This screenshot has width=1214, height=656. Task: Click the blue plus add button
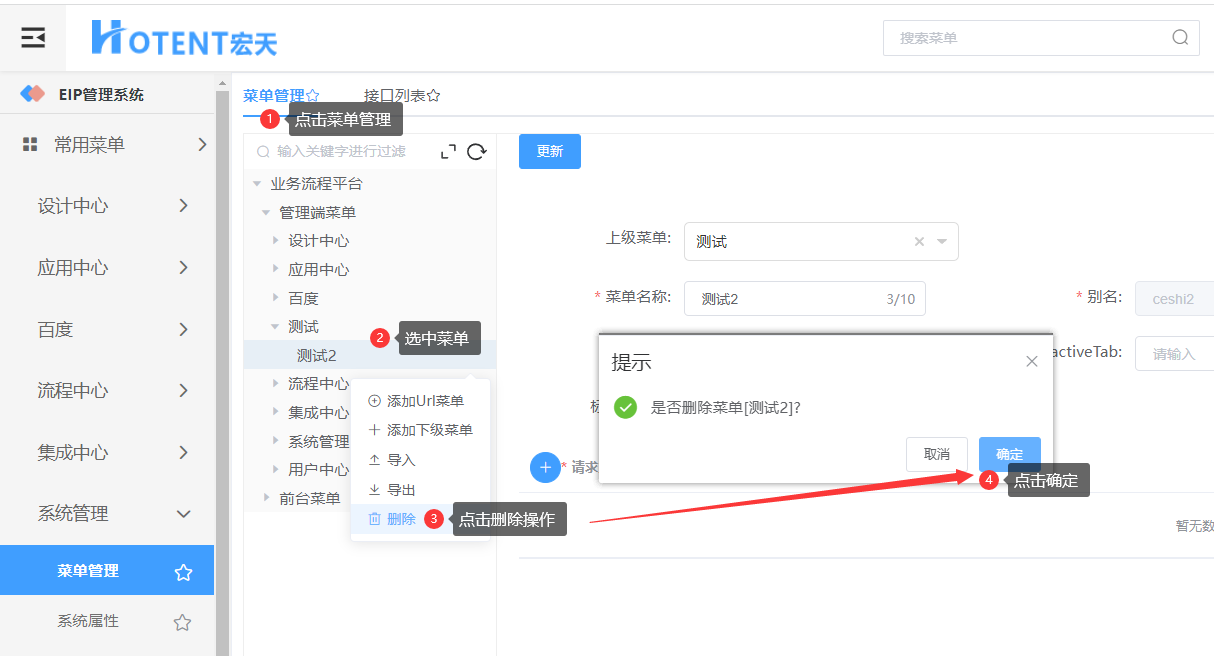545,467
